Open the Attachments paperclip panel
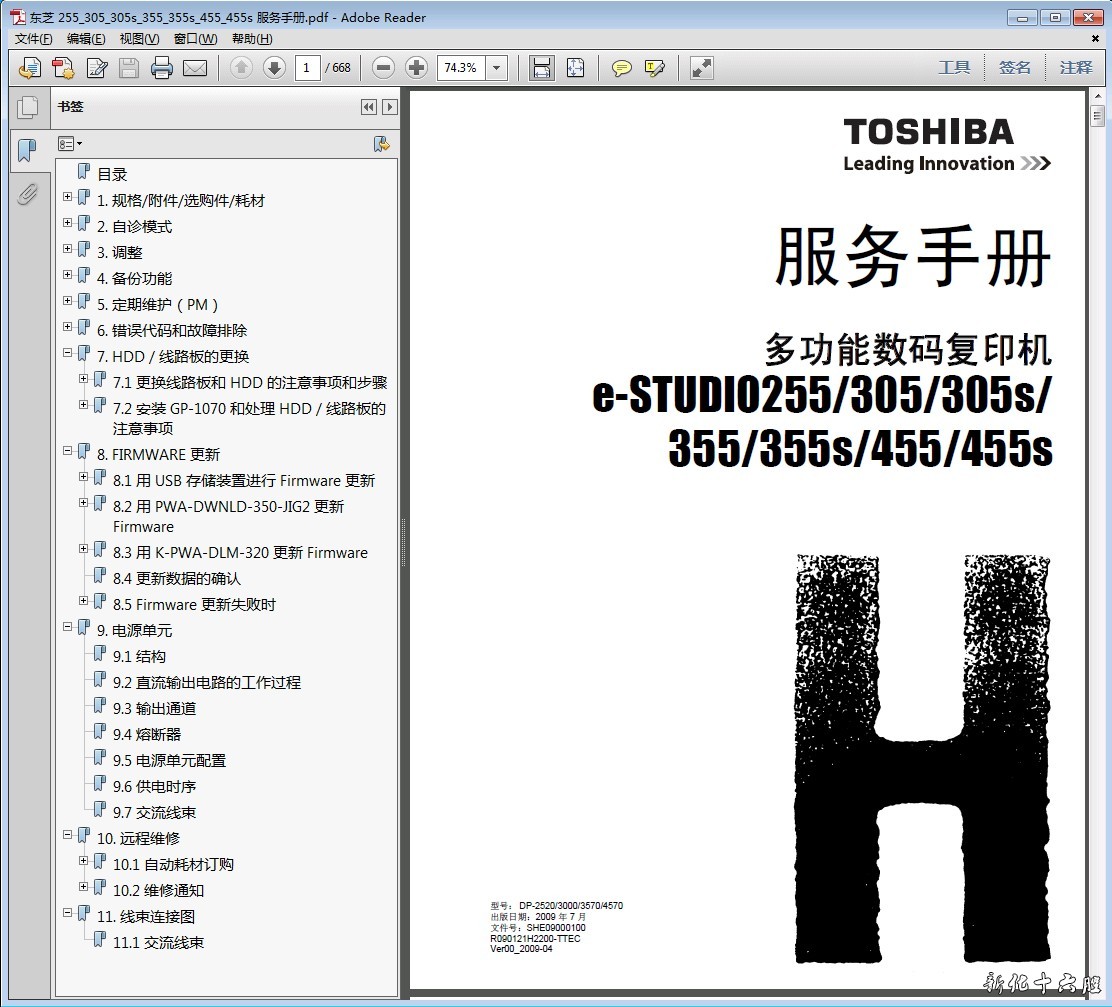This screenshot has height=1007, width=1112. (27, 194)
